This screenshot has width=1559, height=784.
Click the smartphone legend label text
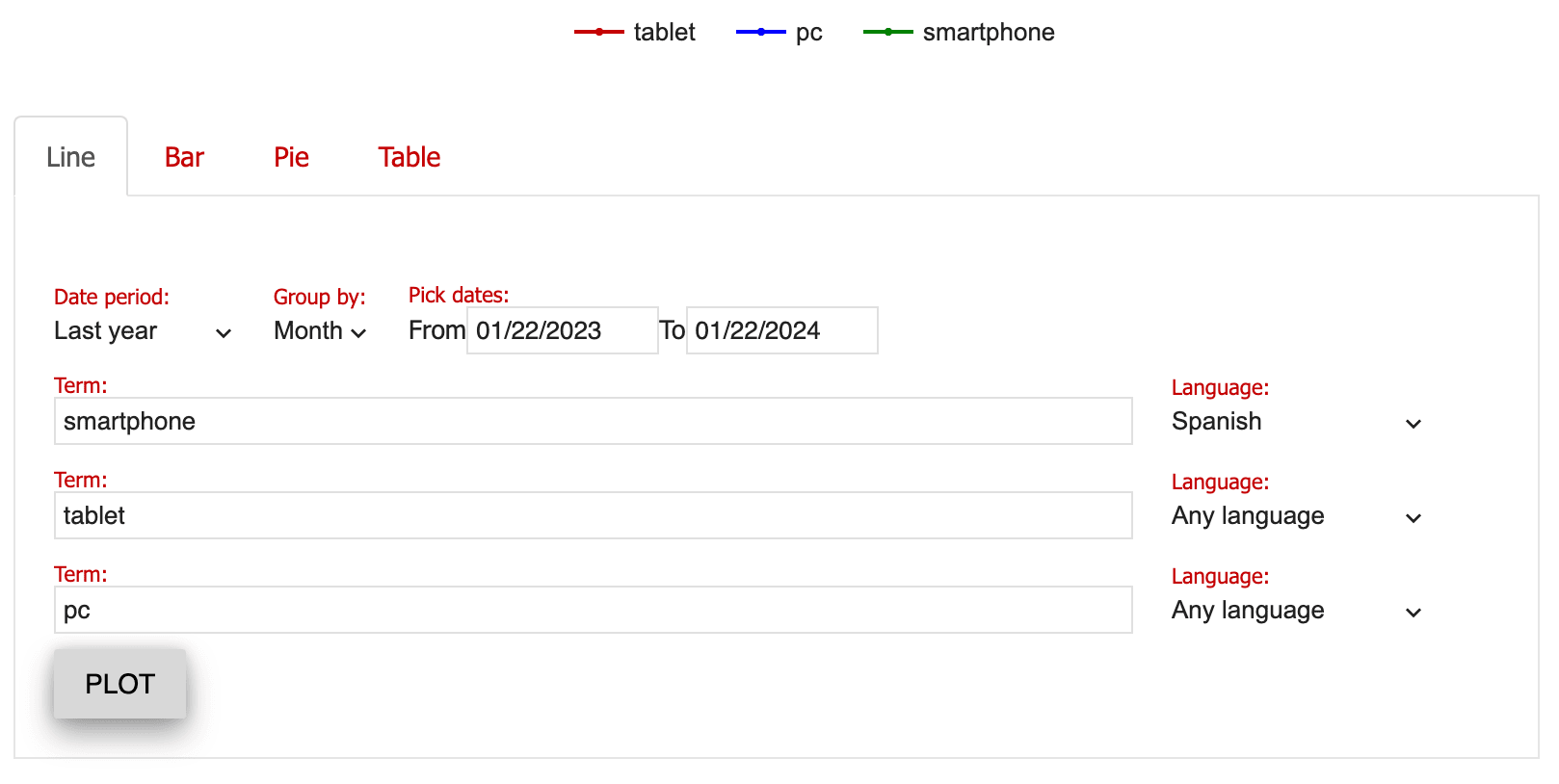[x=989, y=32]
